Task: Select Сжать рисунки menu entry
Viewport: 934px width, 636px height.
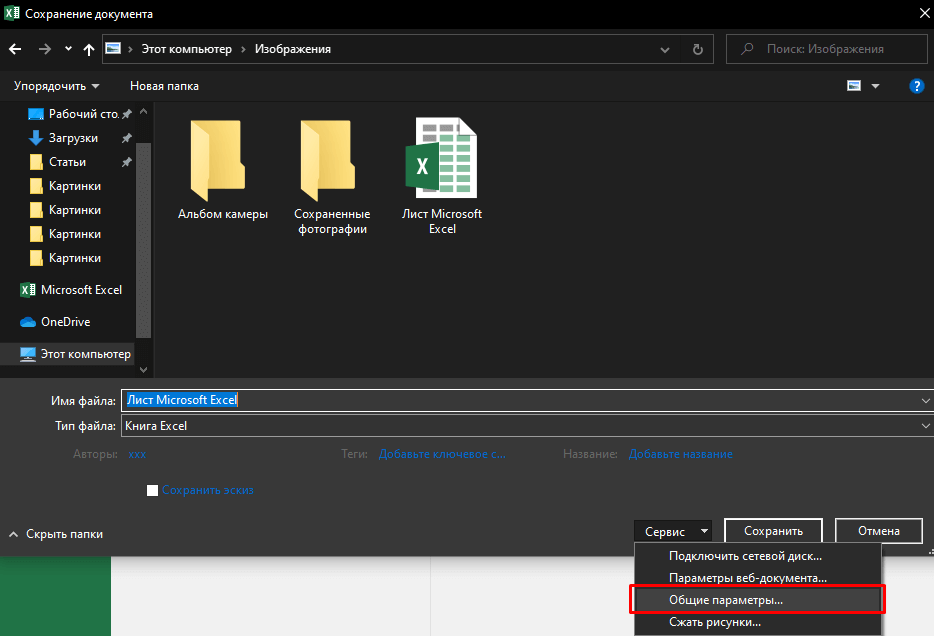Action: (714, 622)
